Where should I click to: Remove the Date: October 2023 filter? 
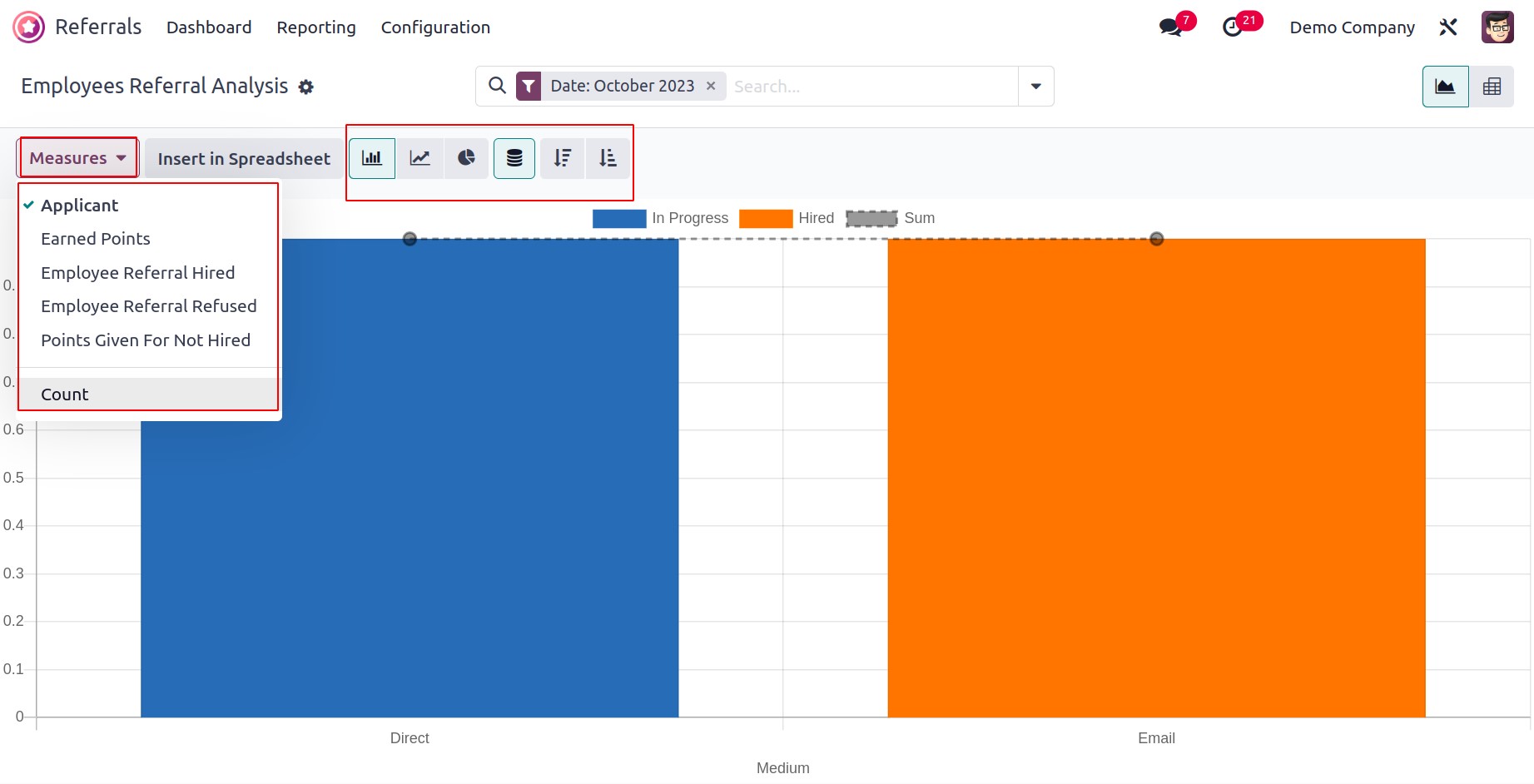711,86
